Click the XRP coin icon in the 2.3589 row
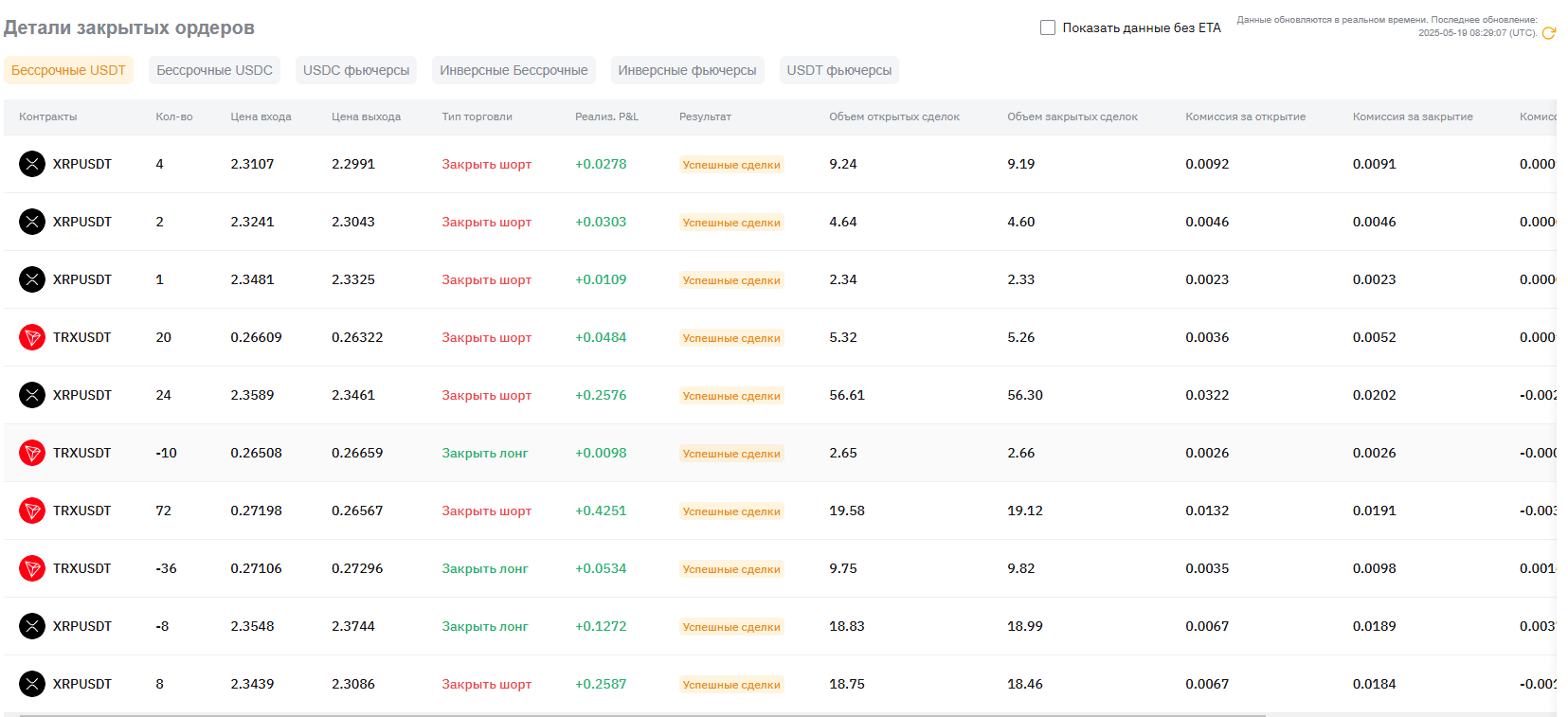Image resolution: width=1568 pixels, height=717 pixels. (32, 395)
